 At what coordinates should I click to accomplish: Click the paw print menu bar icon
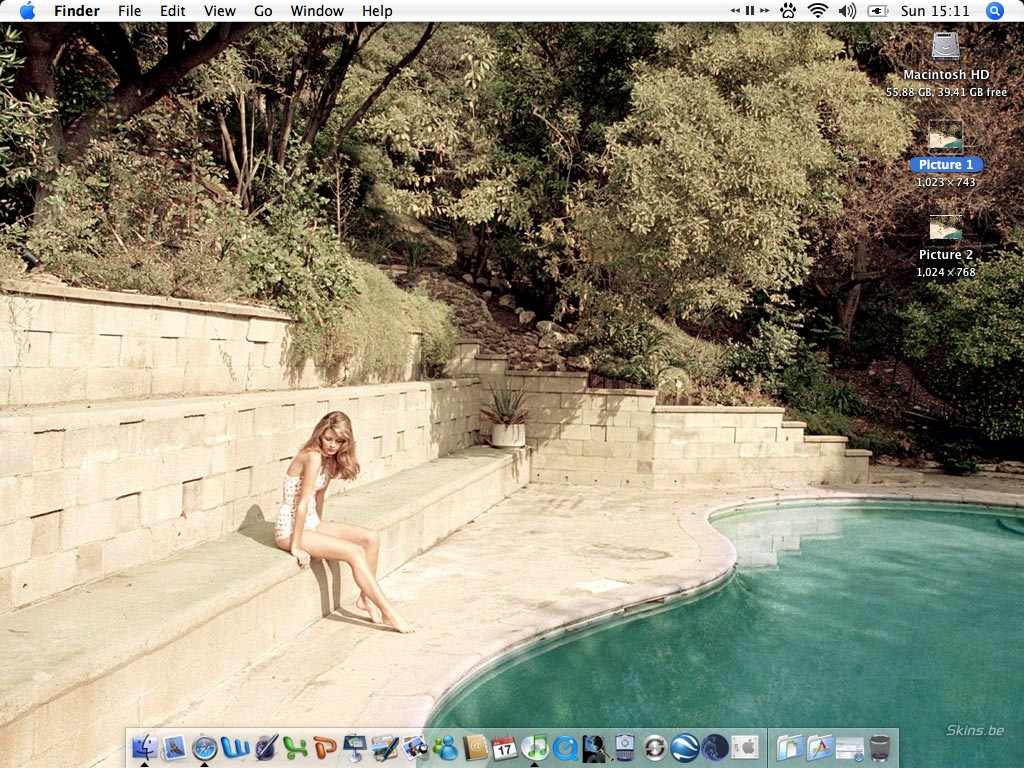(788, 10)
